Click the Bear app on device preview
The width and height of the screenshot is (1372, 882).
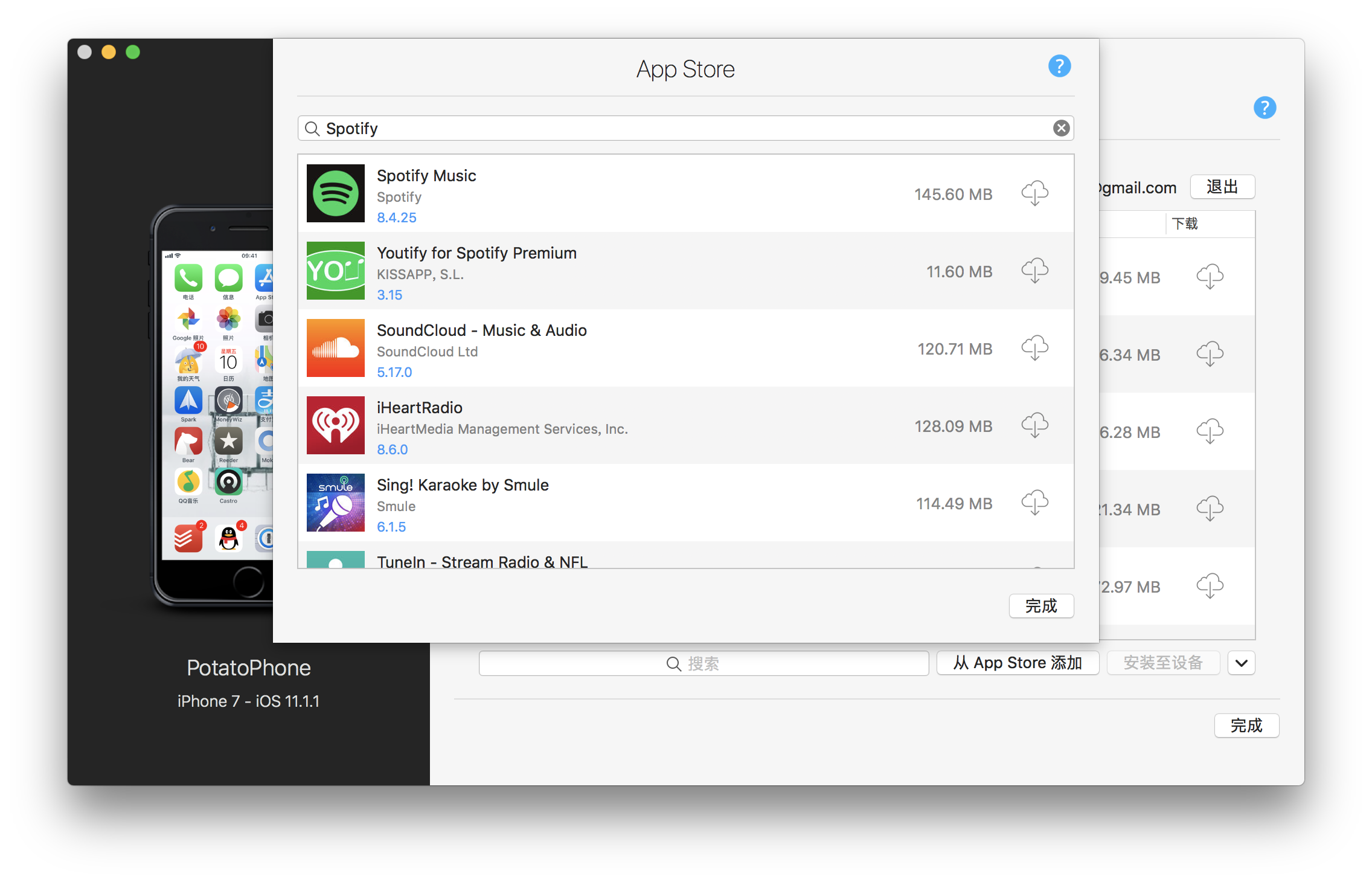coord(188,442)
